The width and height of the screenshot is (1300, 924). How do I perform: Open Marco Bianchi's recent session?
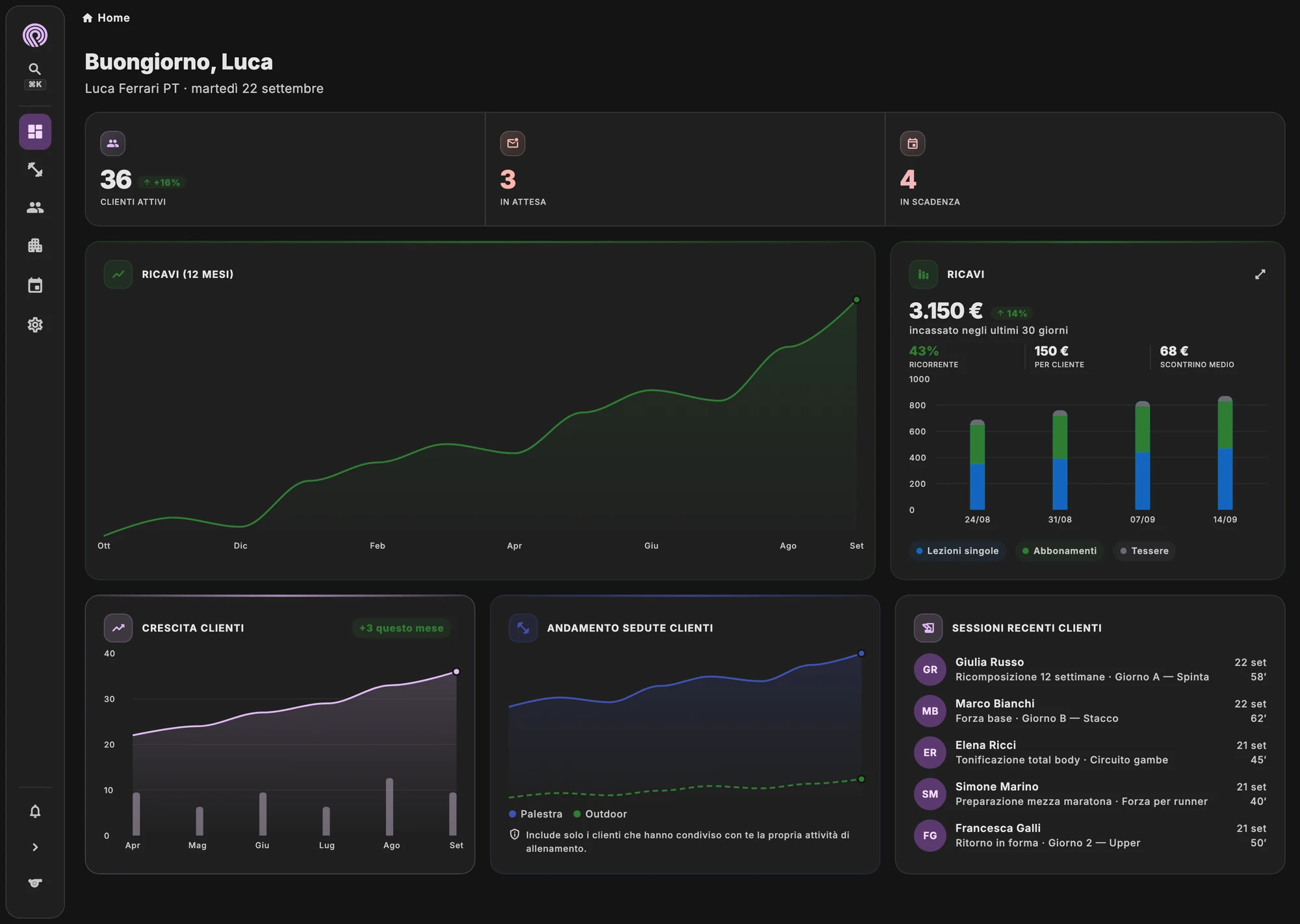click(x=1090, y=711)
